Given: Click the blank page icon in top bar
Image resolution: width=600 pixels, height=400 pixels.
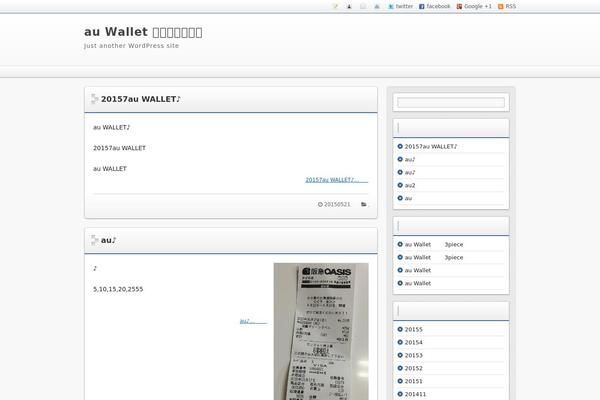Looking at the screenshot, I should (x=363, y=7).
